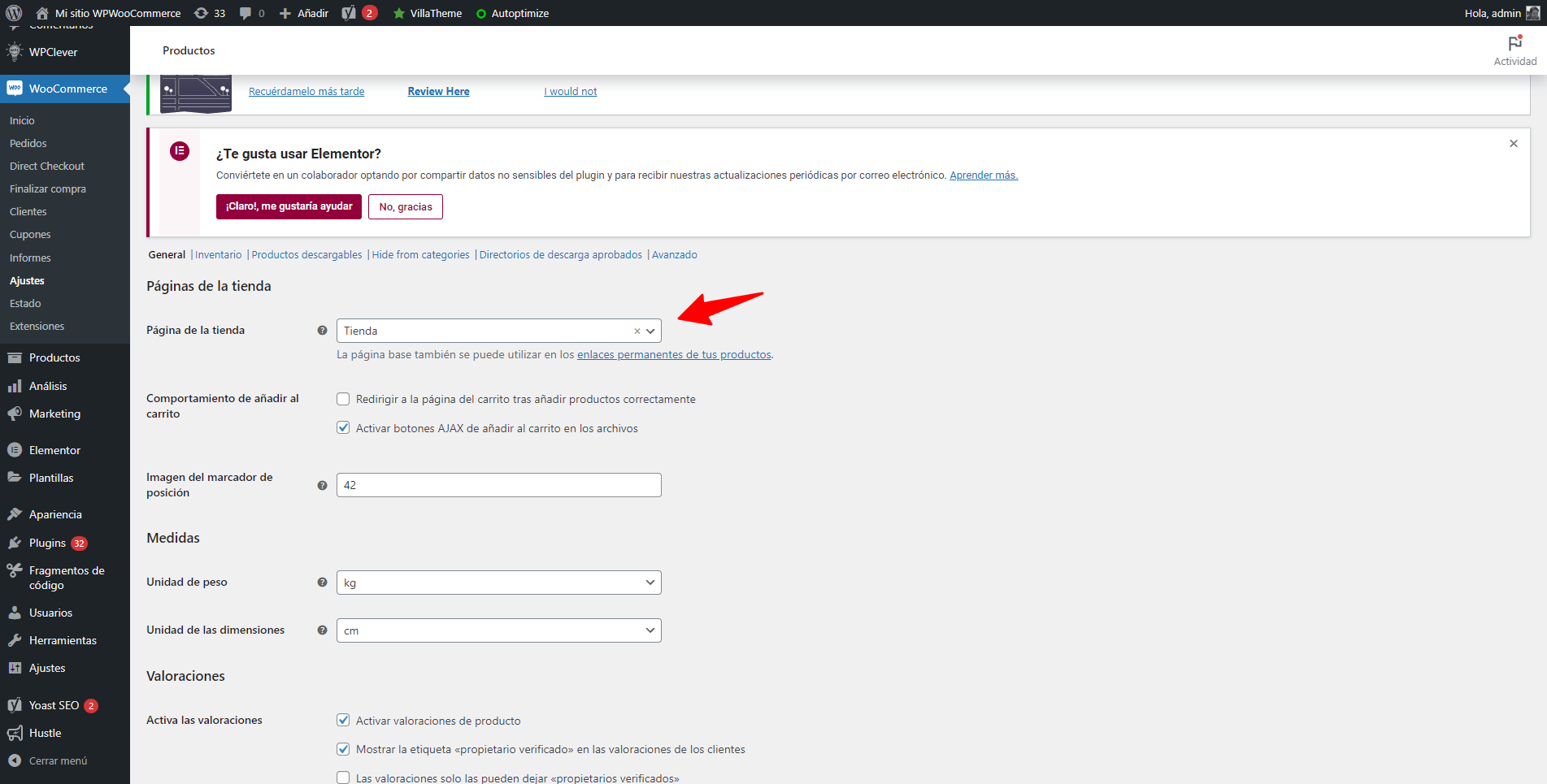Click the Herramientas wrench icon
The image size is (1547, 784).
click(15, 640)
